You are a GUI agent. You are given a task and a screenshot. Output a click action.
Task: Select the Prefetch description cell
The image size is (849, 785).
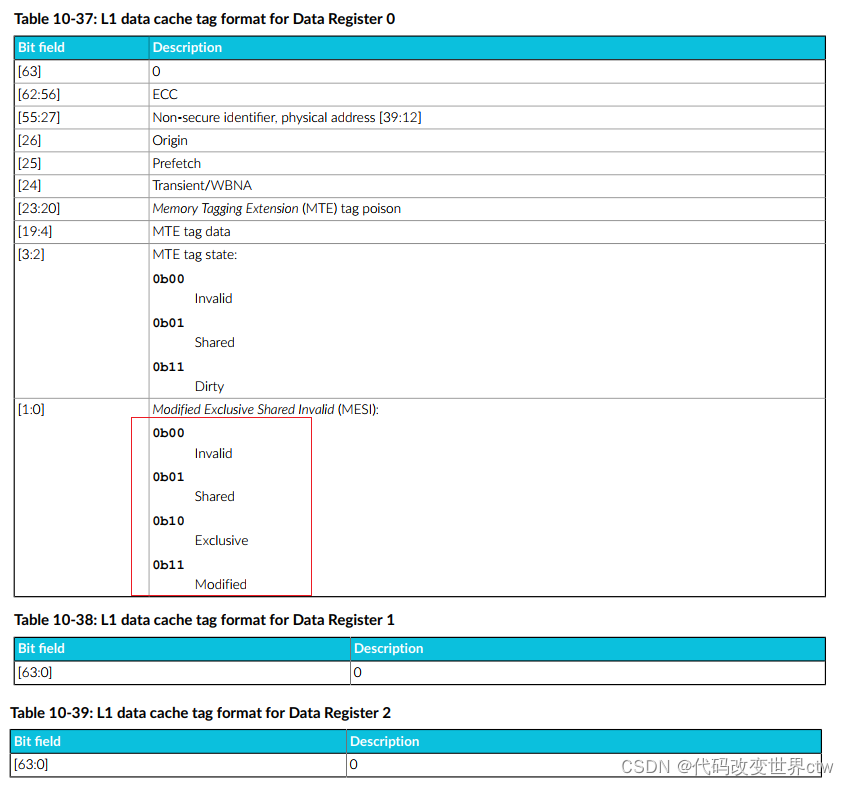click(487, 163)
